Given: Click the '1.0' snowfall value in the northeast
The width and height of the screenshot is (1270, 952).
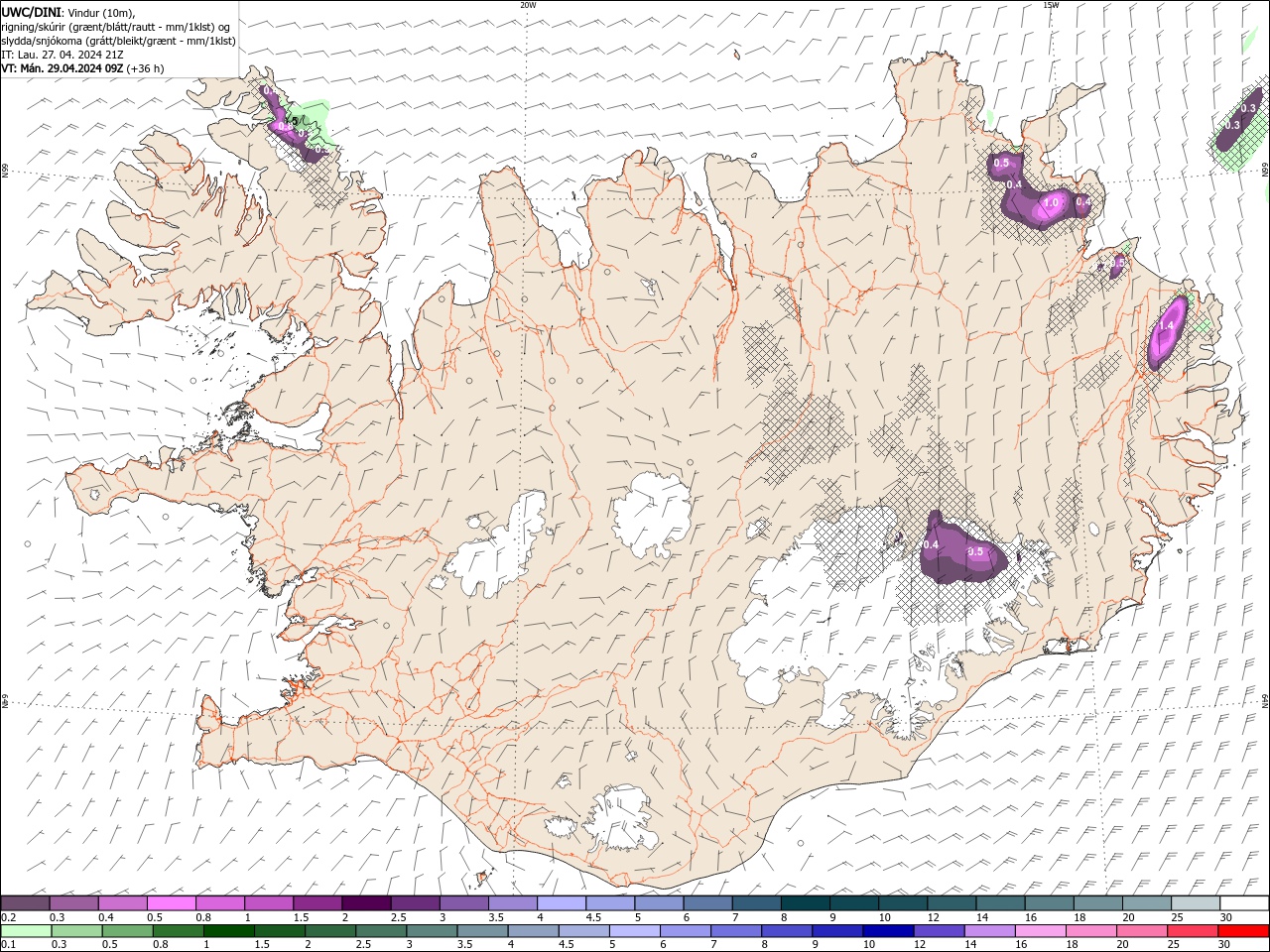Looking at the screenshot, I should pos(1052,201).
